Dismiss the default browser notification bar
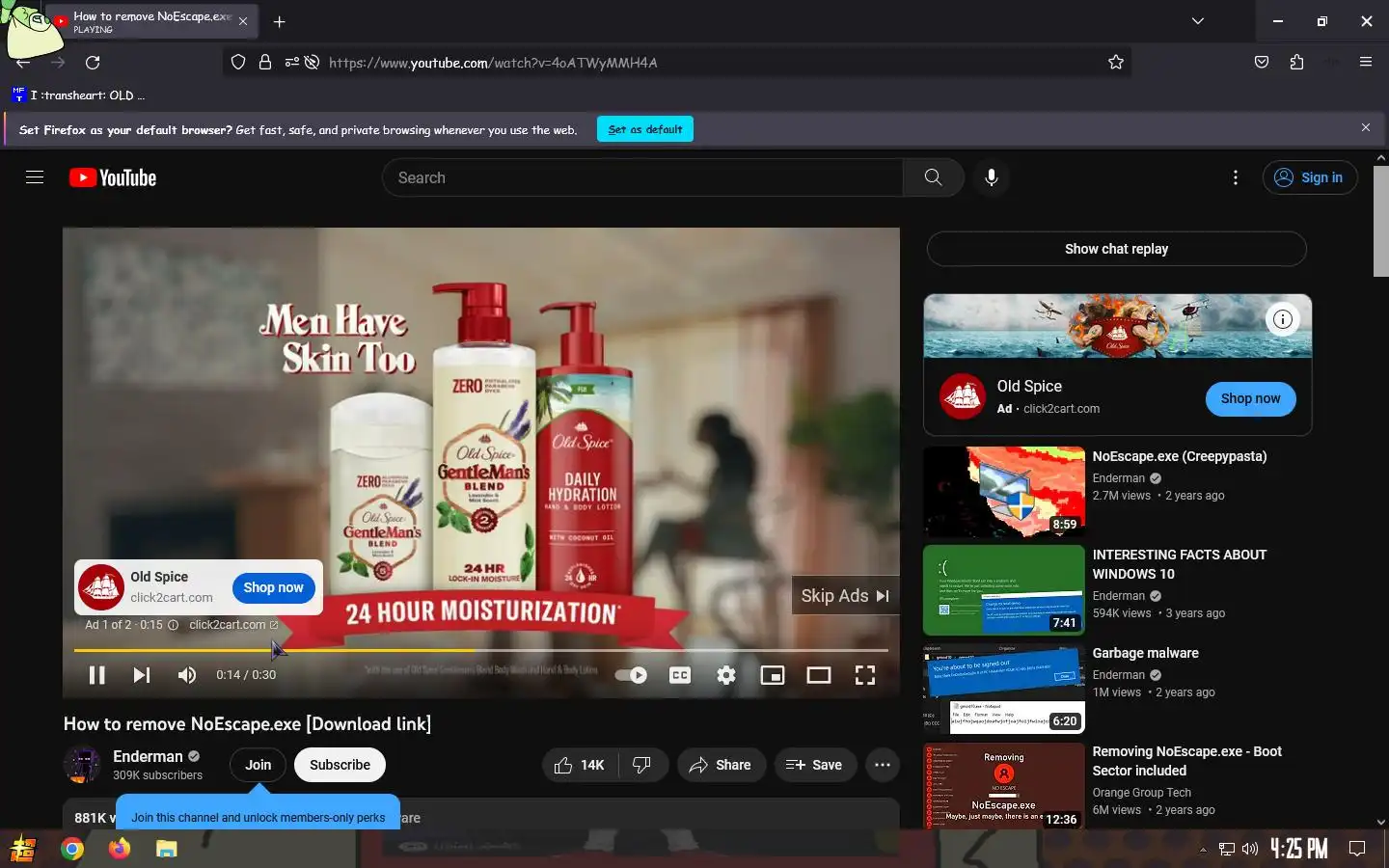Viewport: 1389px width, 868px height. tap(1365, 127)
